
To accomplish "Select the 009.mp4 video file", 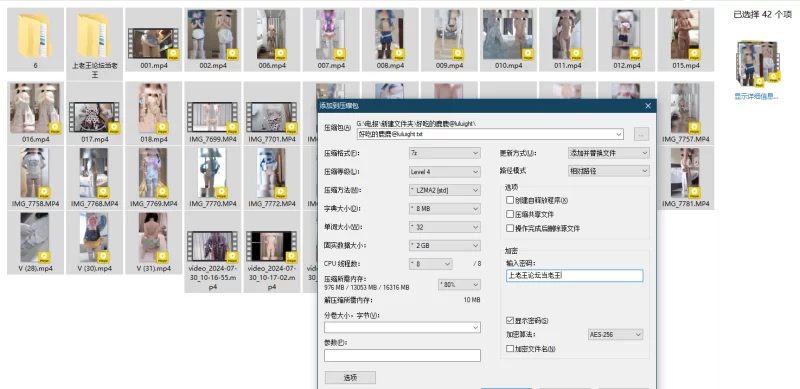I will point(449,39).
